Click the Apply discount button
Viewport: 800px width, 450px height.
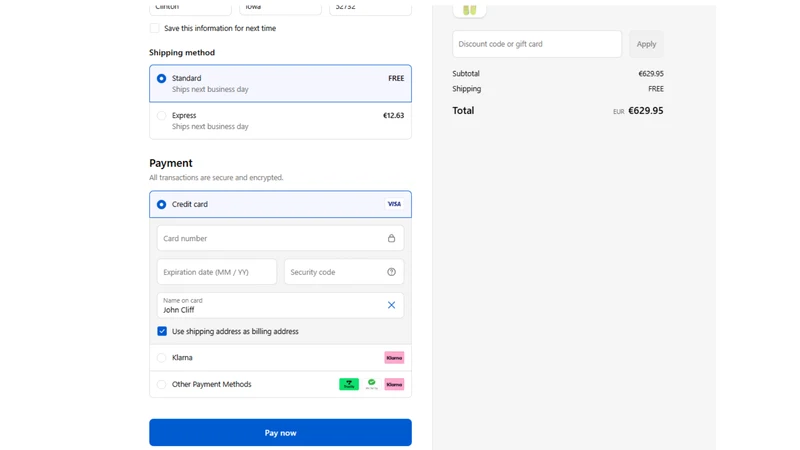point(646,44)
